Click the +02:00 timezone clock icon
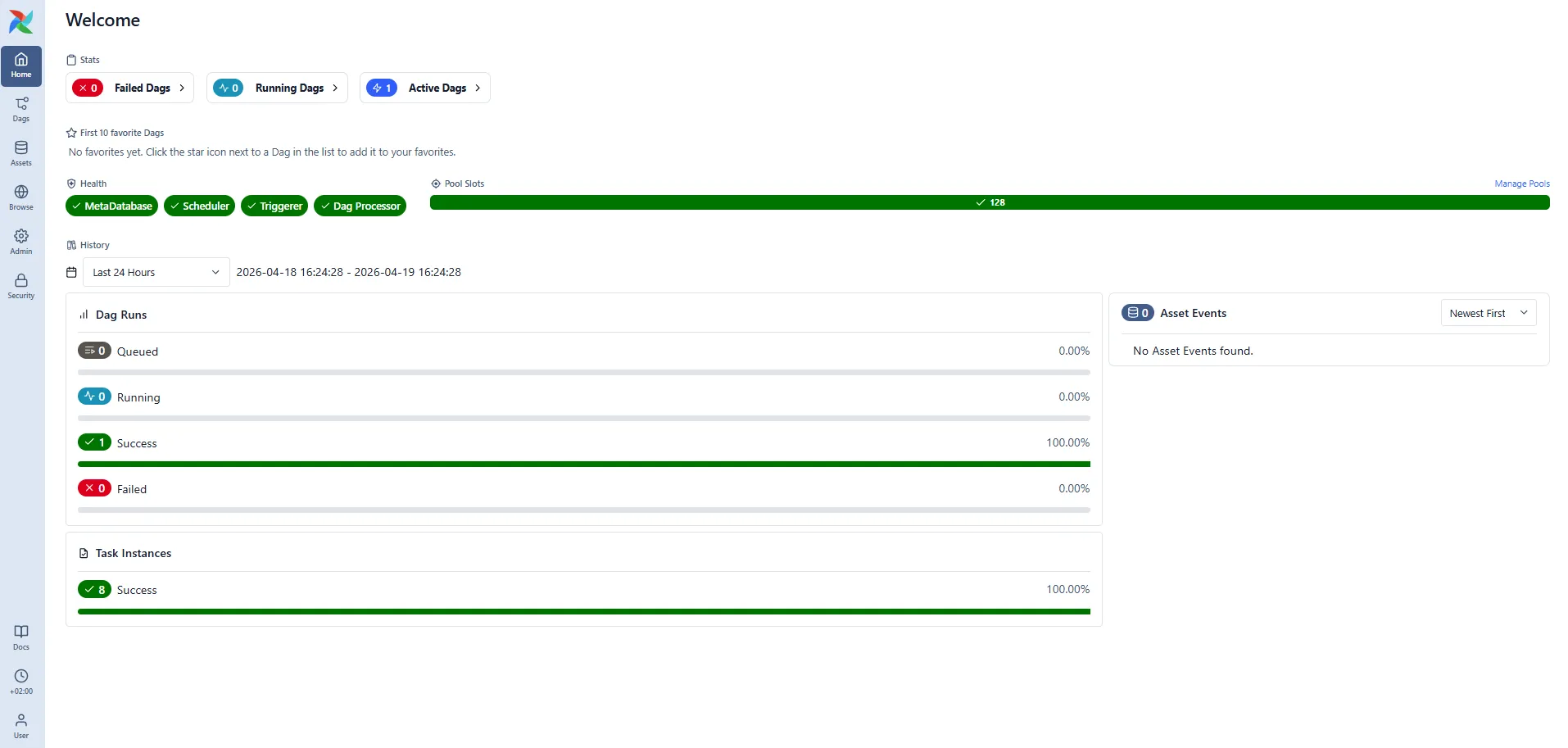The image size is (1568, 748). click(20, 679)
